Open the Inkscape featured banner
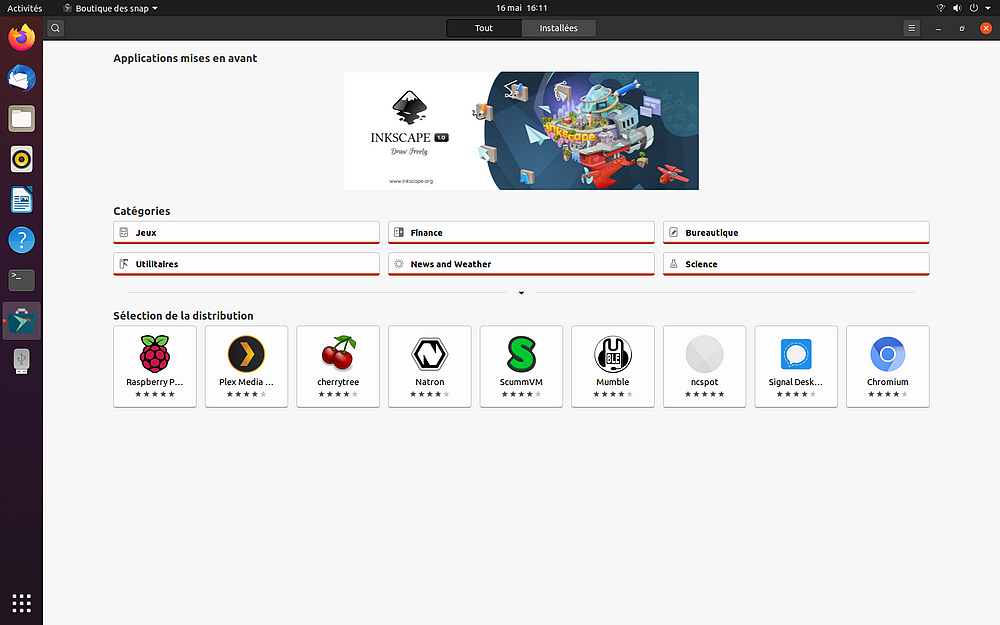Screen dimensions: 1000x625 pyautogui.click(x=521, y=131)
